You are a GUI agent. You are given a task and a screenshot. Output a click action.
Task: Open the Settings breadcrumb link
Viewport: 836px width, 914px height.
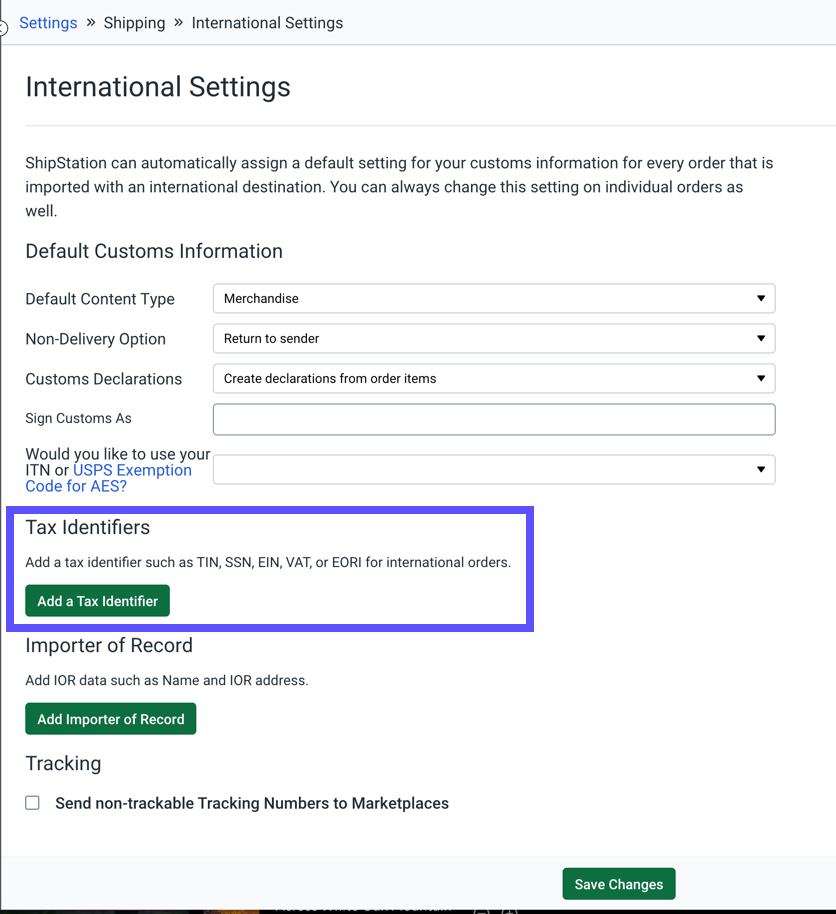tap(48, 22)
